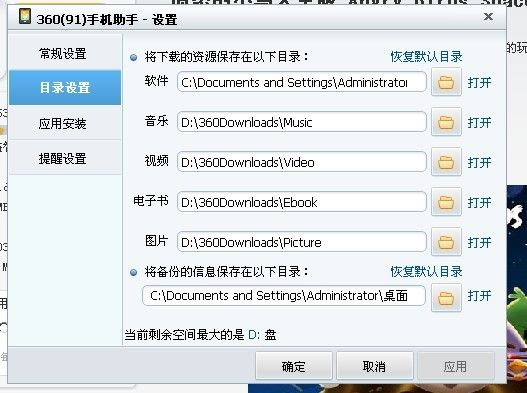Image resolution: width=527 pixels, height=393 pixels.
Task: Click the 应用 apply button
Action: 455,366
